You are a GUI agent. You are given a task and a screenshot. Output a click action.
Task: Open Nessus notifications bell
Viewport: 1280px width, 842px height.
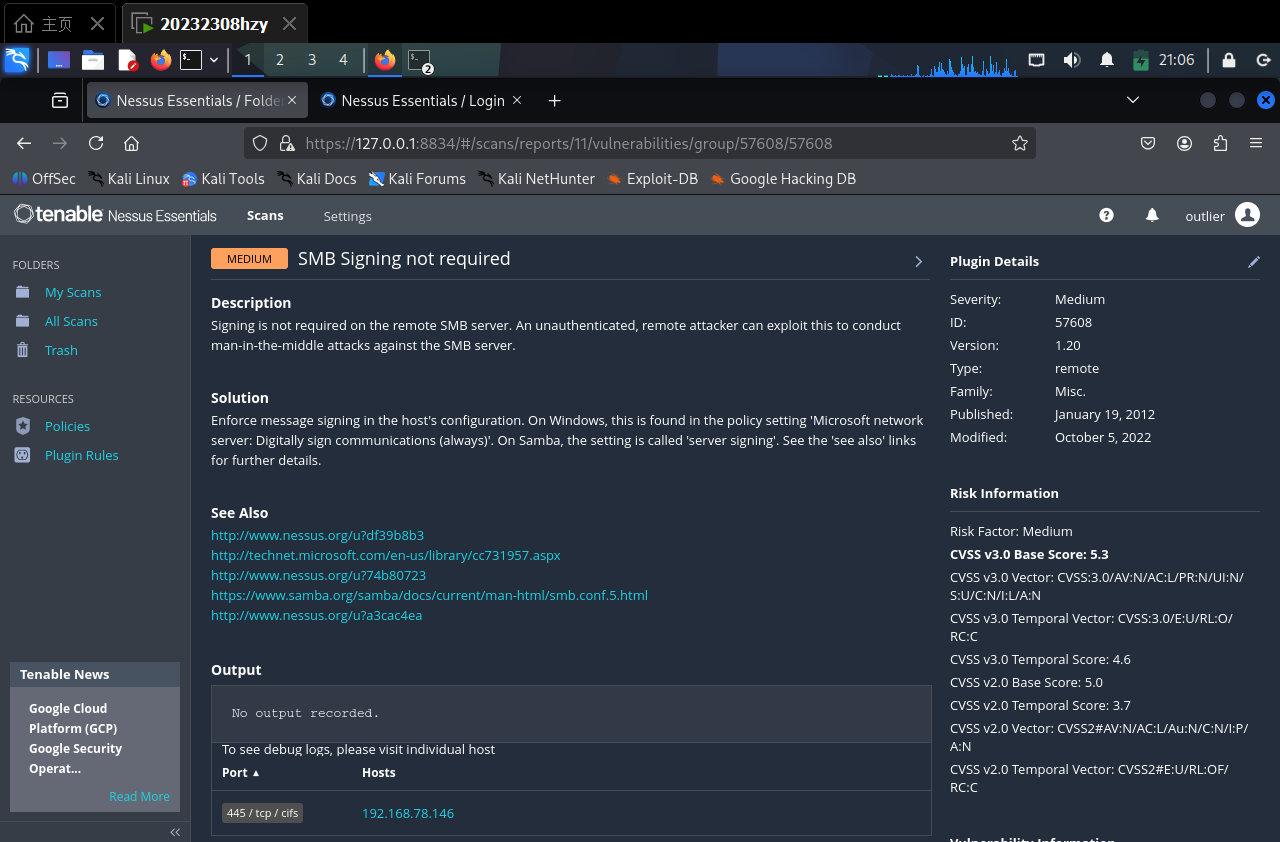click(1152, 215)
